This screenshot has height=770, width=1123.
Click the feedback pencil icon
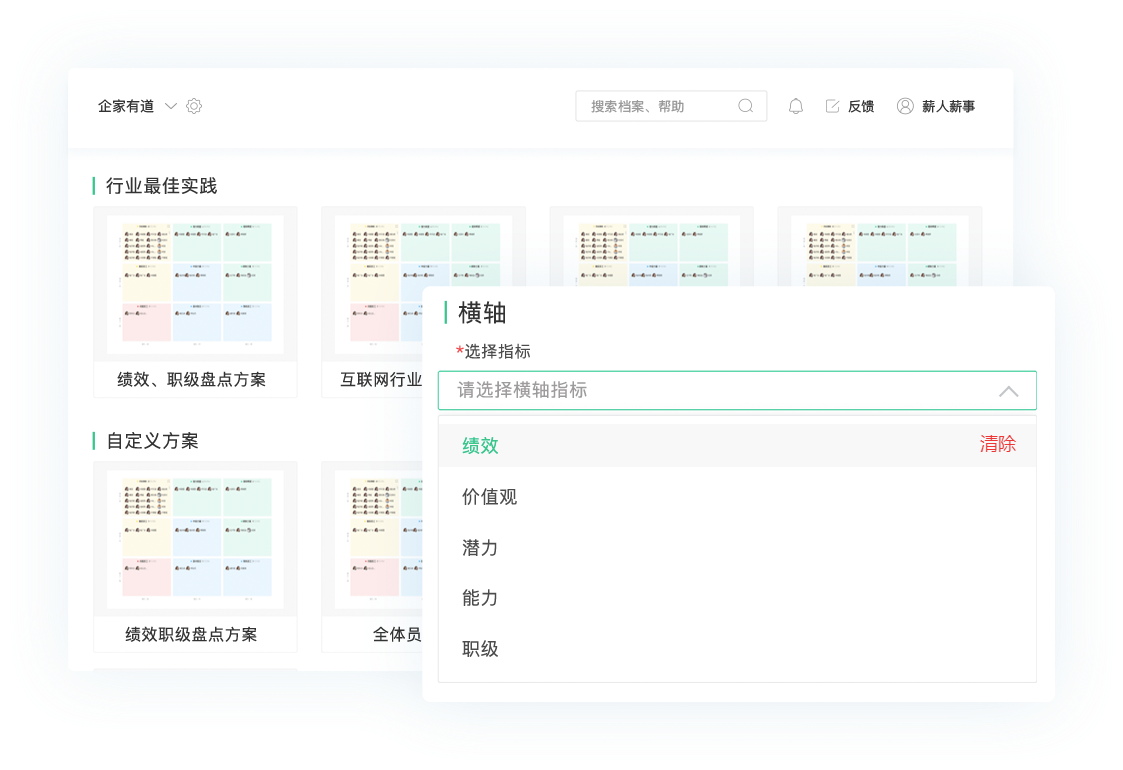[x=832, y=106]
